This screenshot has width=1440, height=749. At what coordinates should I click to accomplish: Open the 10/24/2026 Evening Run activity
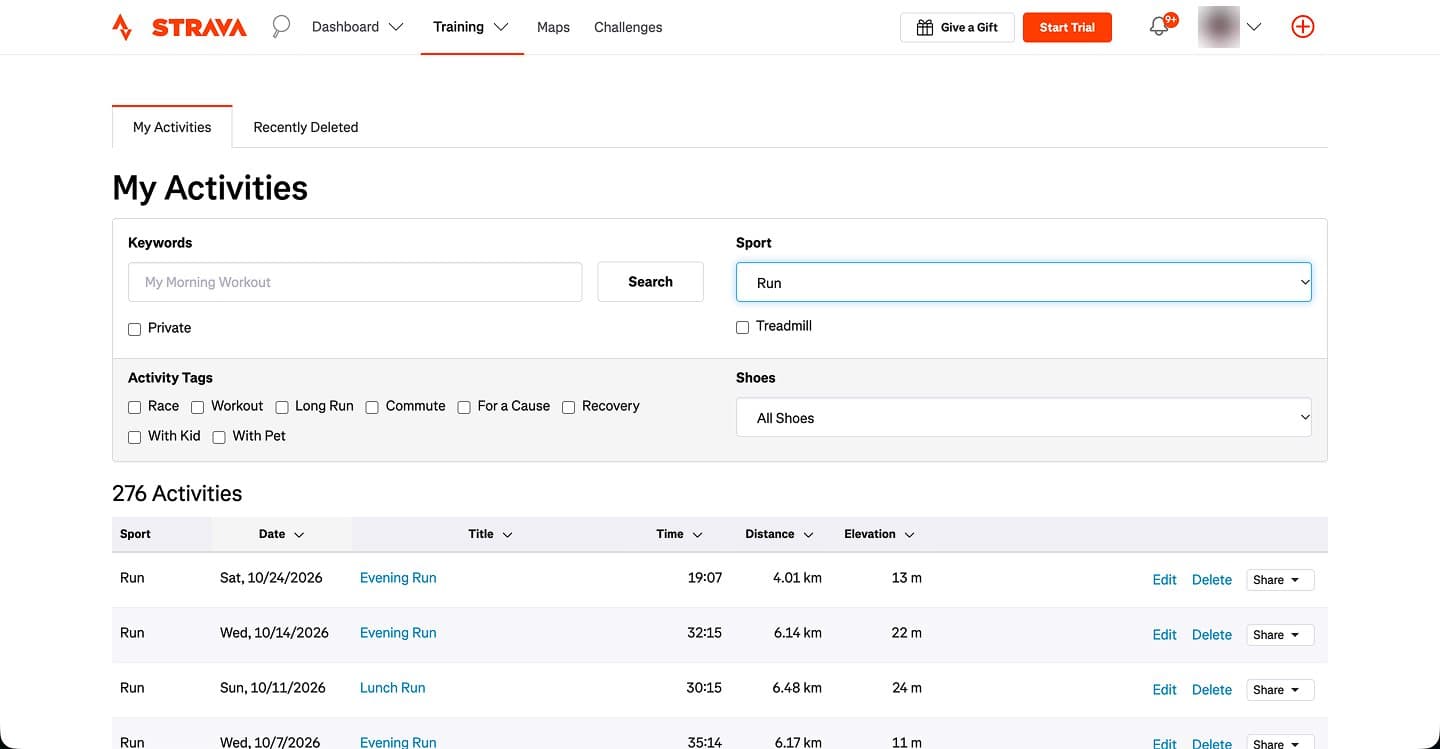(x=398, y=578)
